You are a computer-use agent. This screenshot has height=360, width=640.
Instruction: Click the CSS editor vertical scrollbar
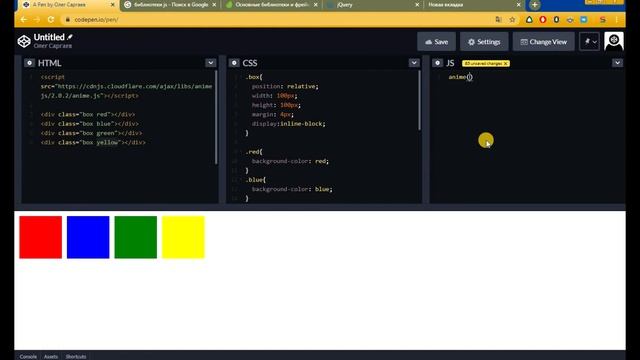419,101
